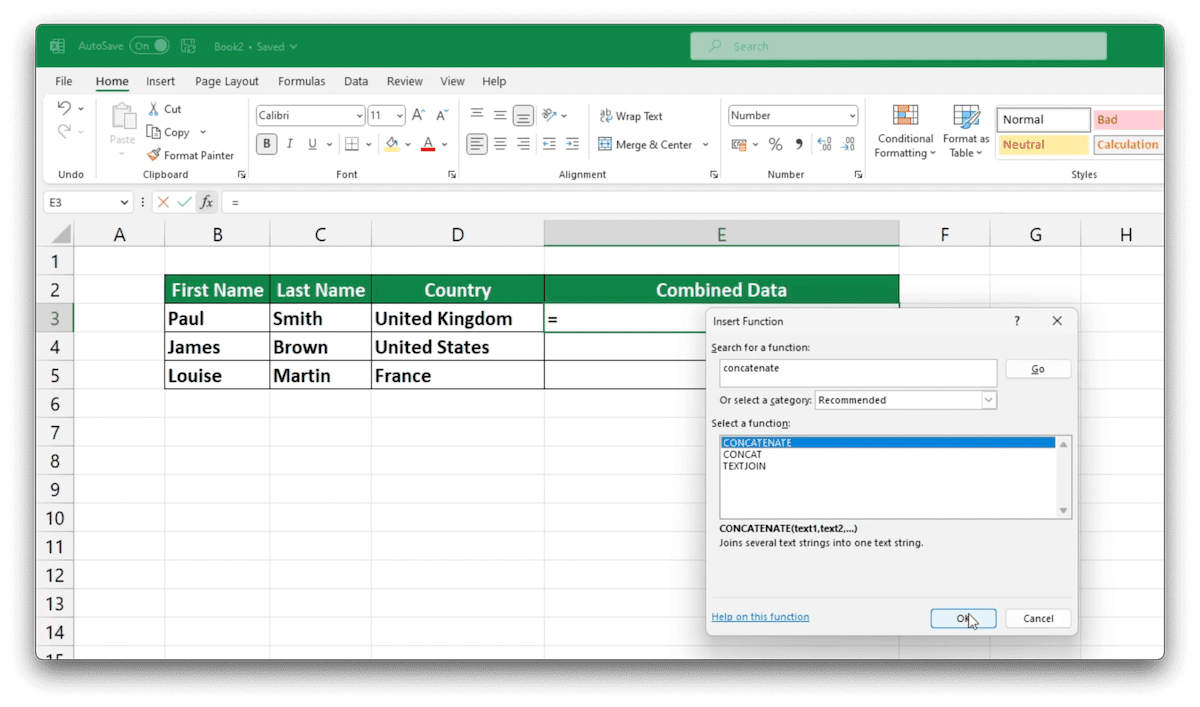Open the Number format dropdown
Viewport: 1200px width, 707px height.
click(852, 116)
